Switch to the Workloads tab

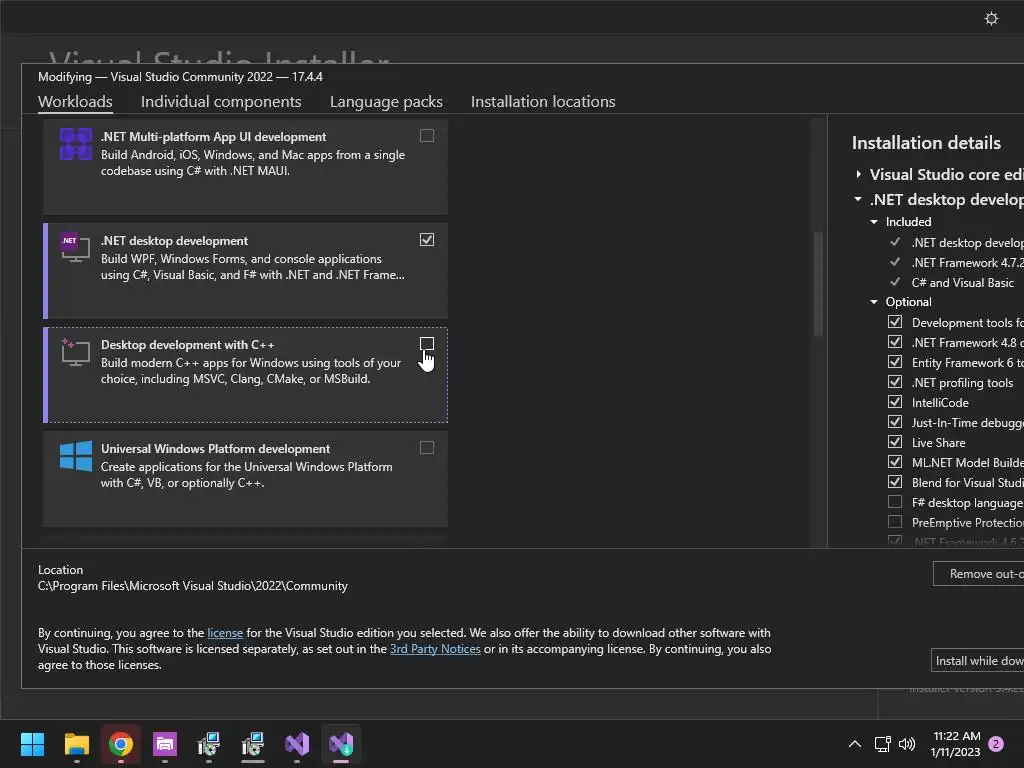[75, 102]
